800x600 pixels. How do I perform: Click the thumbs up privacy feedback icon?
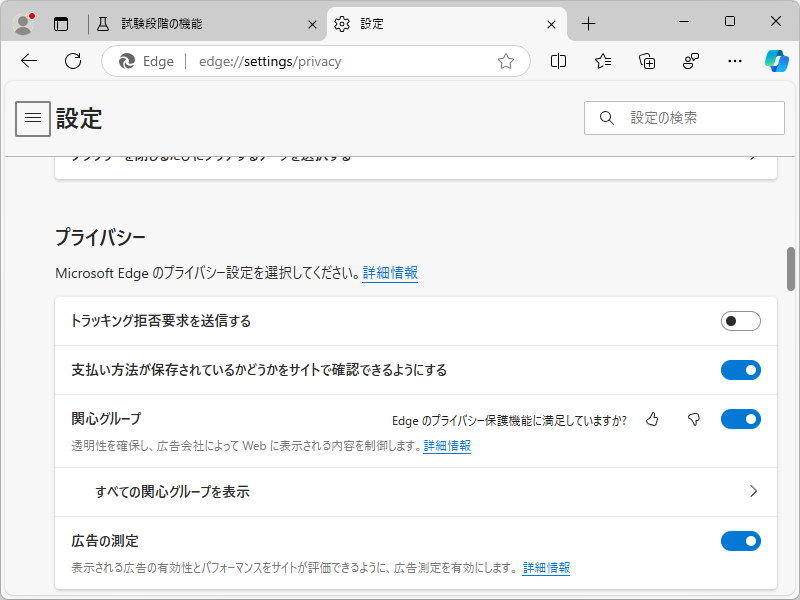pos(652,419)
